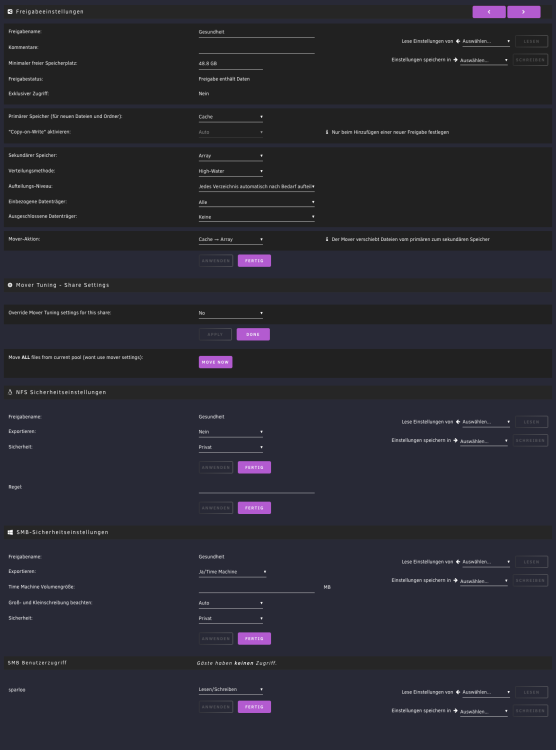The height and width of the screenshot is (750, 556).
Task: Click Anwenden below the Regel field
Action: (x=216, y=508)
